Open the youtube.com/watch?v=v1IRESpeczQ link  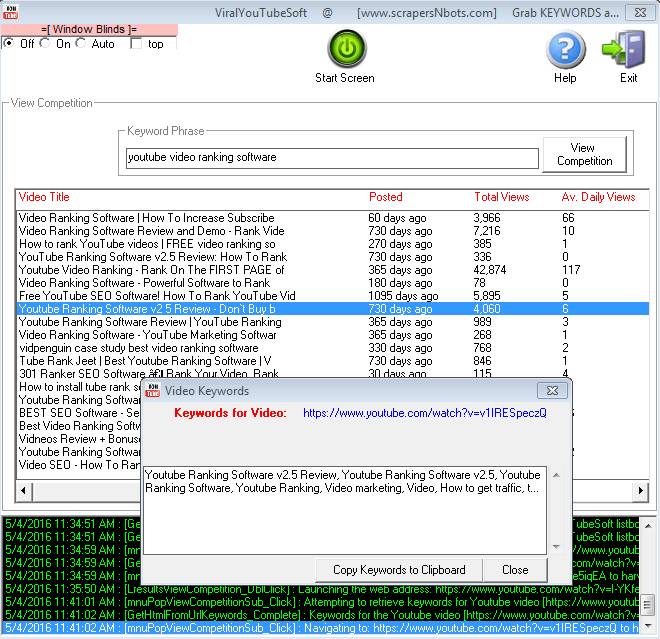tap(425, 413)
